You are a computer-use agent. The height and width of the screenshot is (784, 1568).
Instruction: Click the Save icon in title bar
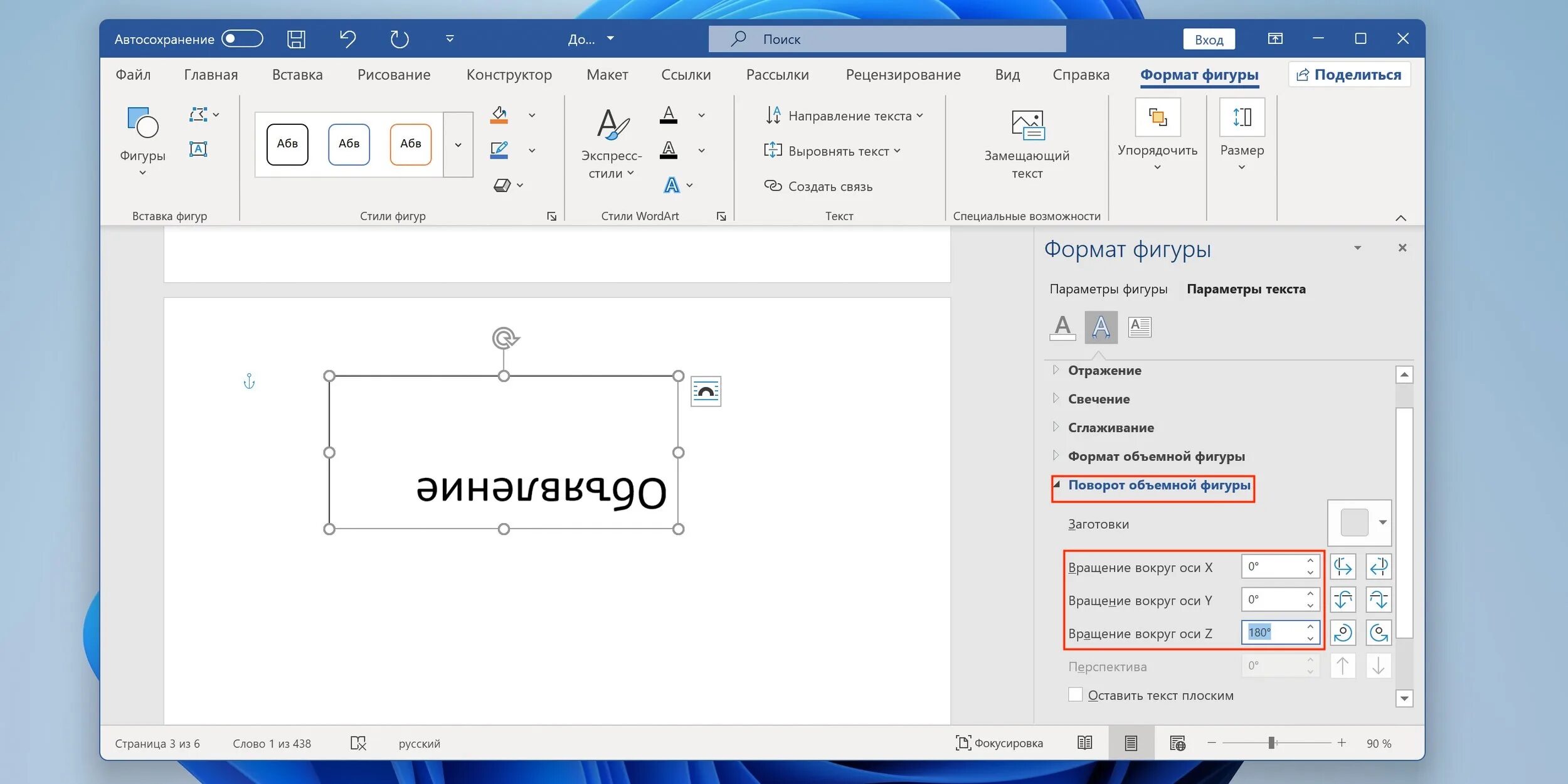pyautogui.click(x=296, y=39)
